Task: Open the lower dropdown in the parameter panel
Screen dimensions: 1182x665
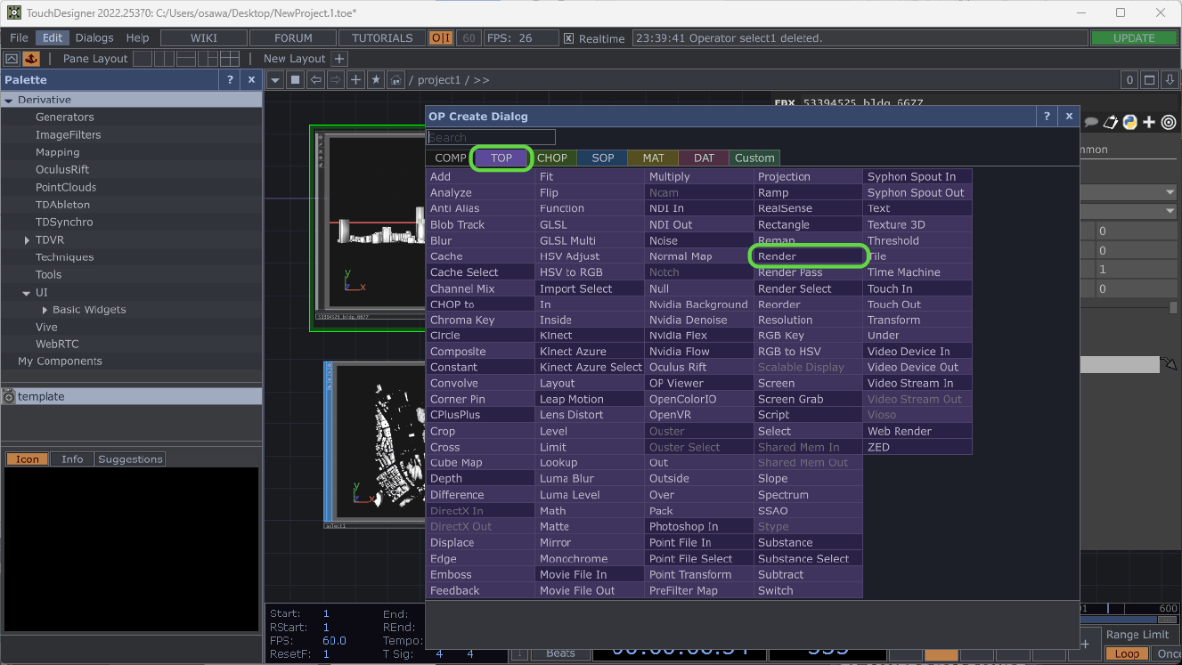Action: point(1170,211)
